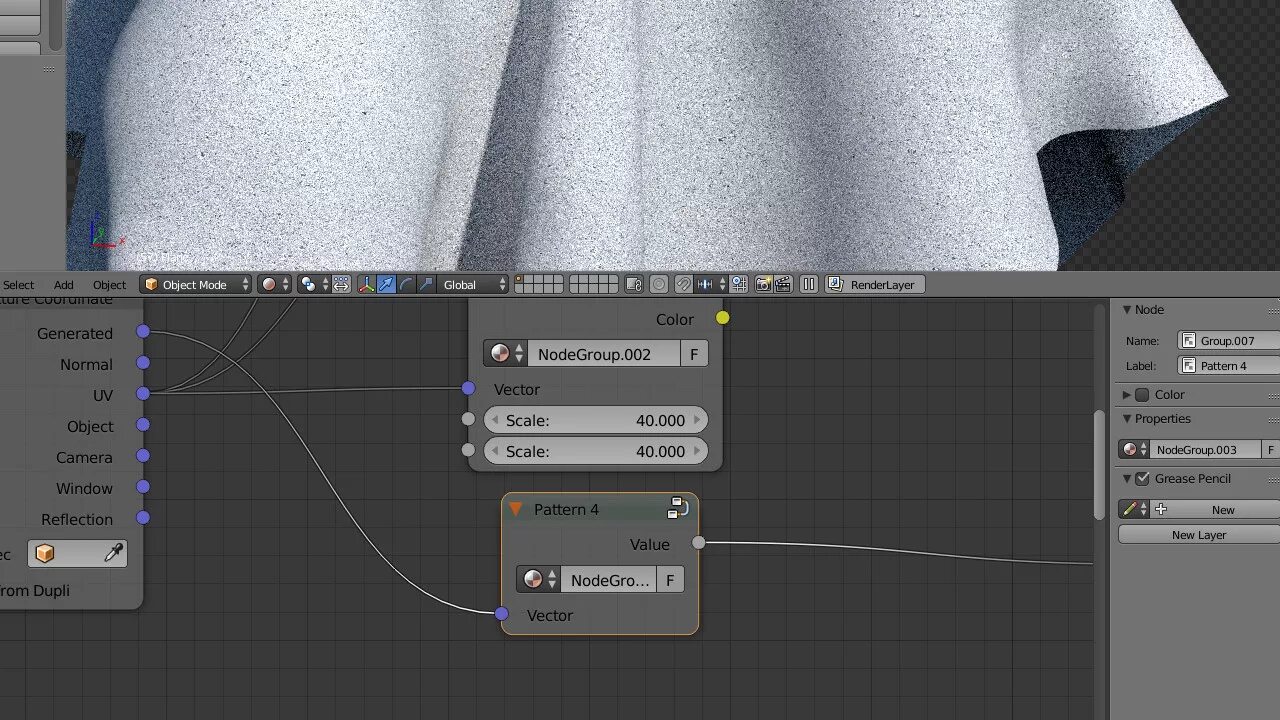Image resolution: width=1280 pixels, height=720 pixels.
Task: Select the scale manipulator icon
Action: (426, 285)
